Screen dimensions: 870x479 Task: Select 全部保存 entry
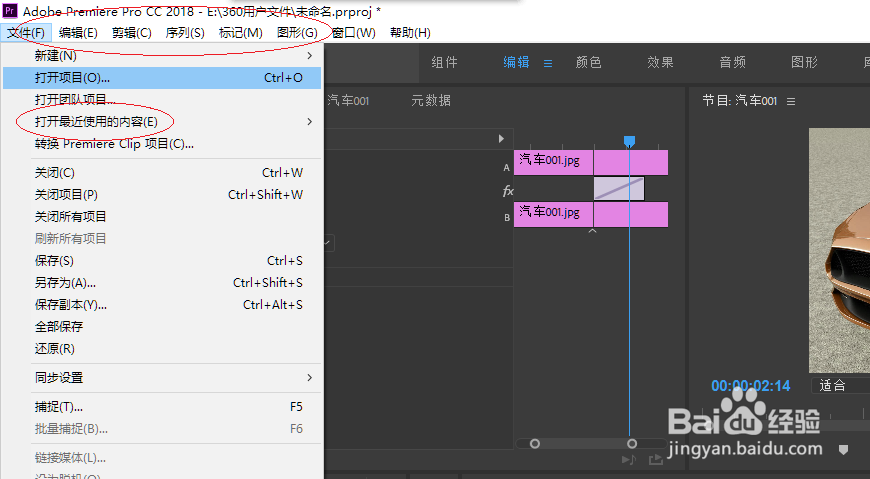tap(162, 326)
